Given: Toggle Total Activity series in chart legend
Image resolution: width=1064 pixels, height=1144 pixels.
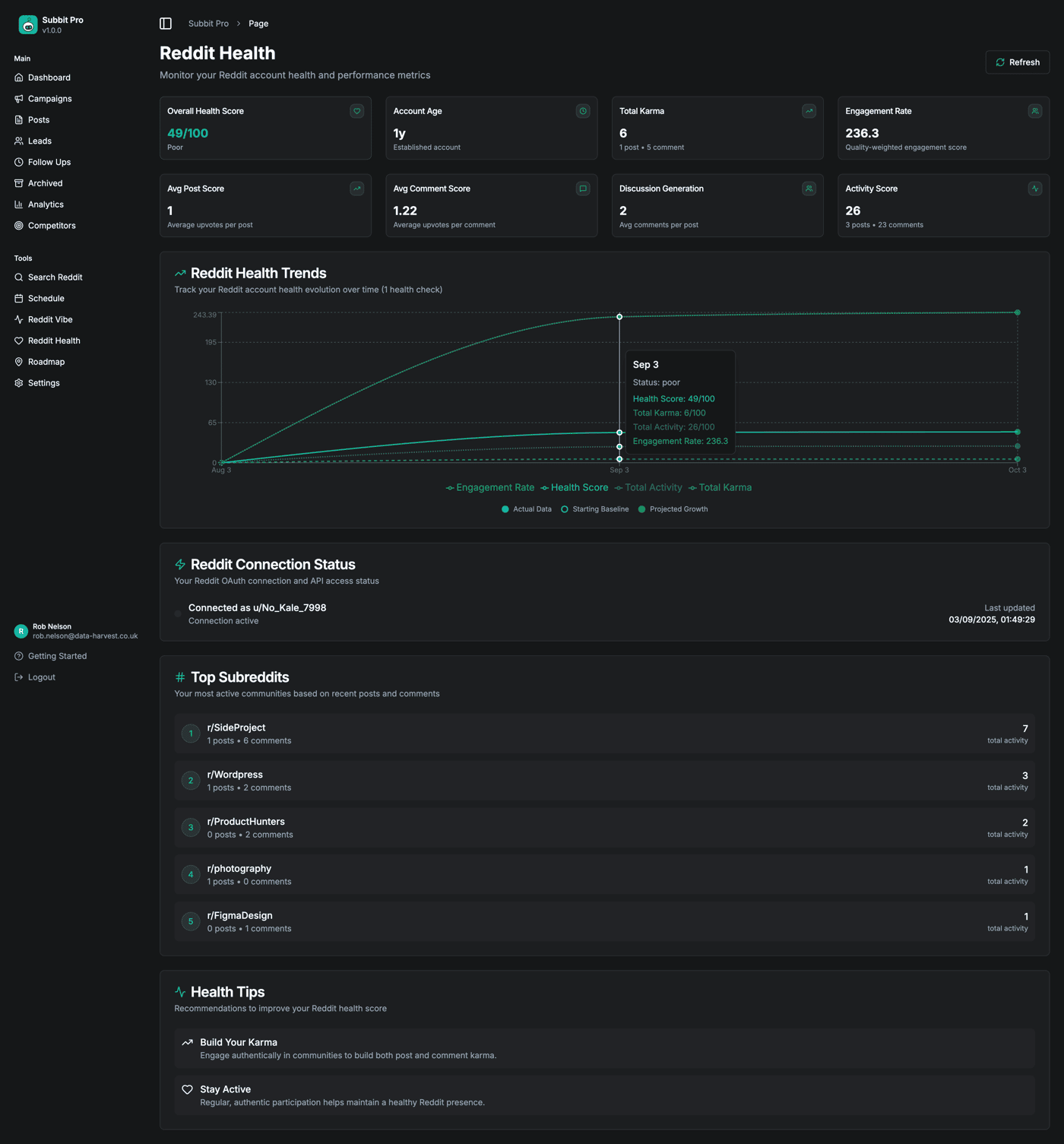Looking at the screenshot, I should click(x=648, y=488).
